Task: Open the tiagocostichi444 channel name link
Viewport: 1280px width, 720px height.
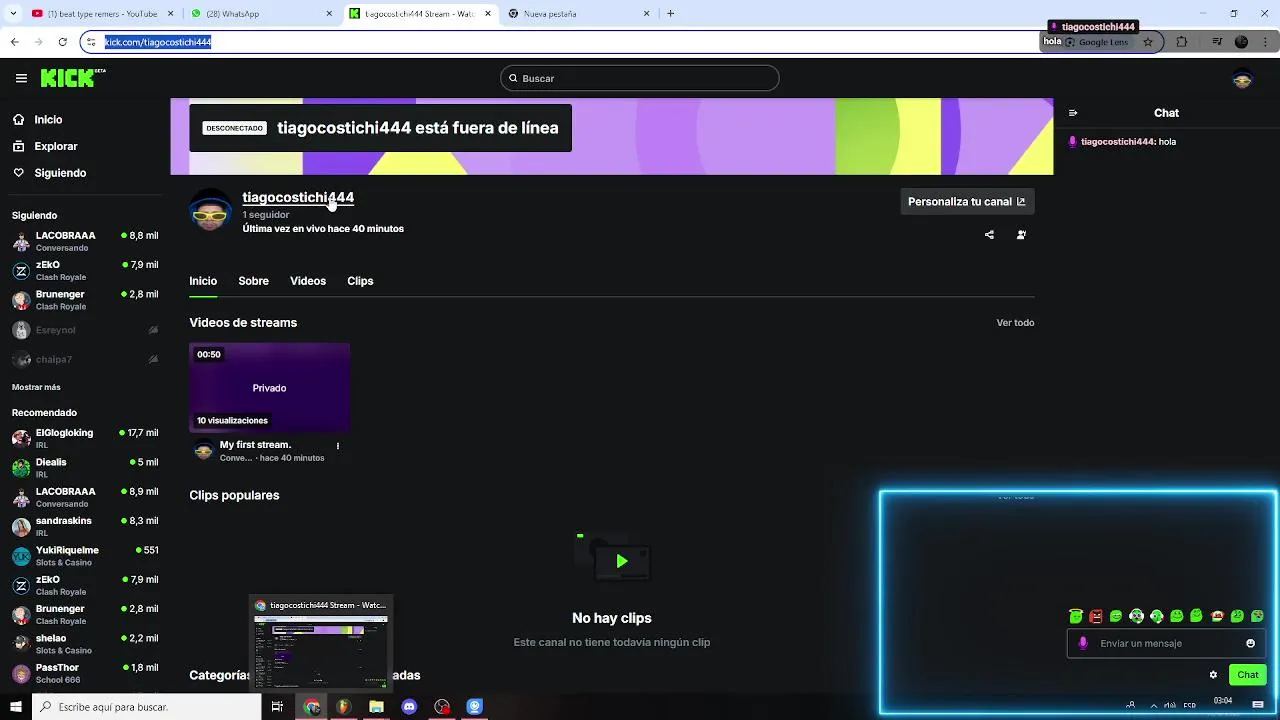Action: pyautogui.click(x=298, y=197)
